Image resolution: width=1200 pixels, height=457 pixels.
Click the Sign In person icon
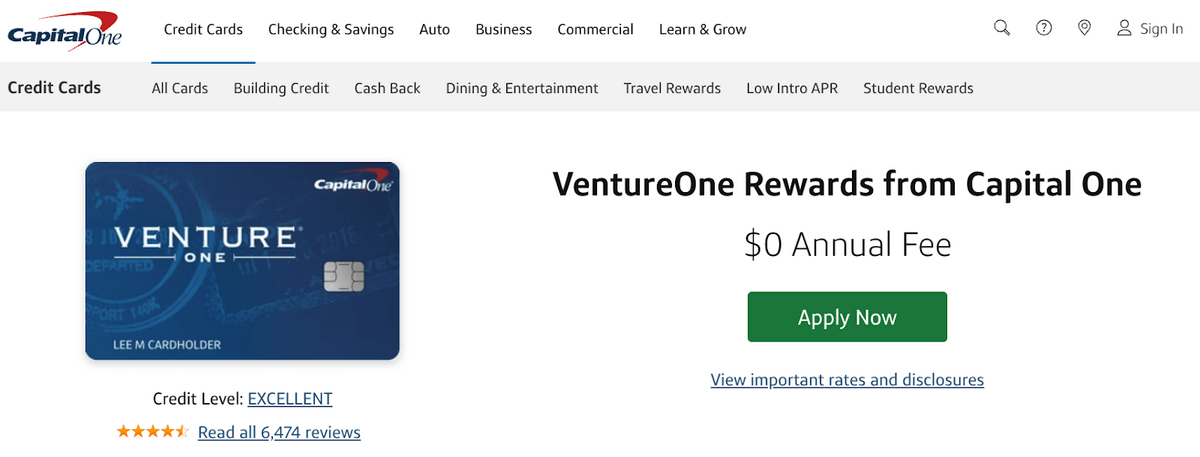coord(1125,28)
